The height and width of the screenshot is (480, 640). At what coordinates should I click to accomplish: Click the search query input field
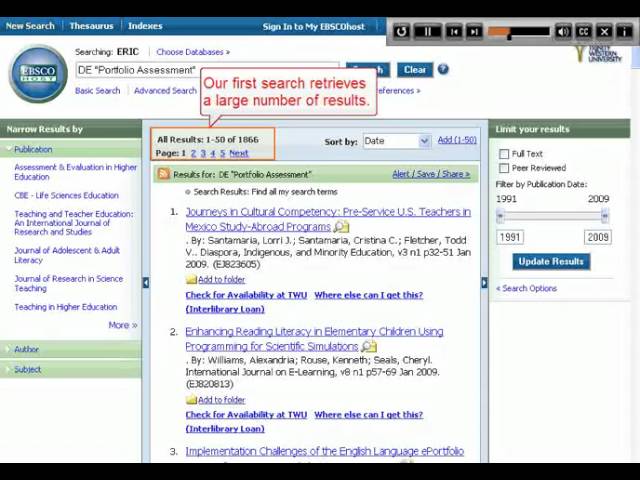[x=208, y=70]
